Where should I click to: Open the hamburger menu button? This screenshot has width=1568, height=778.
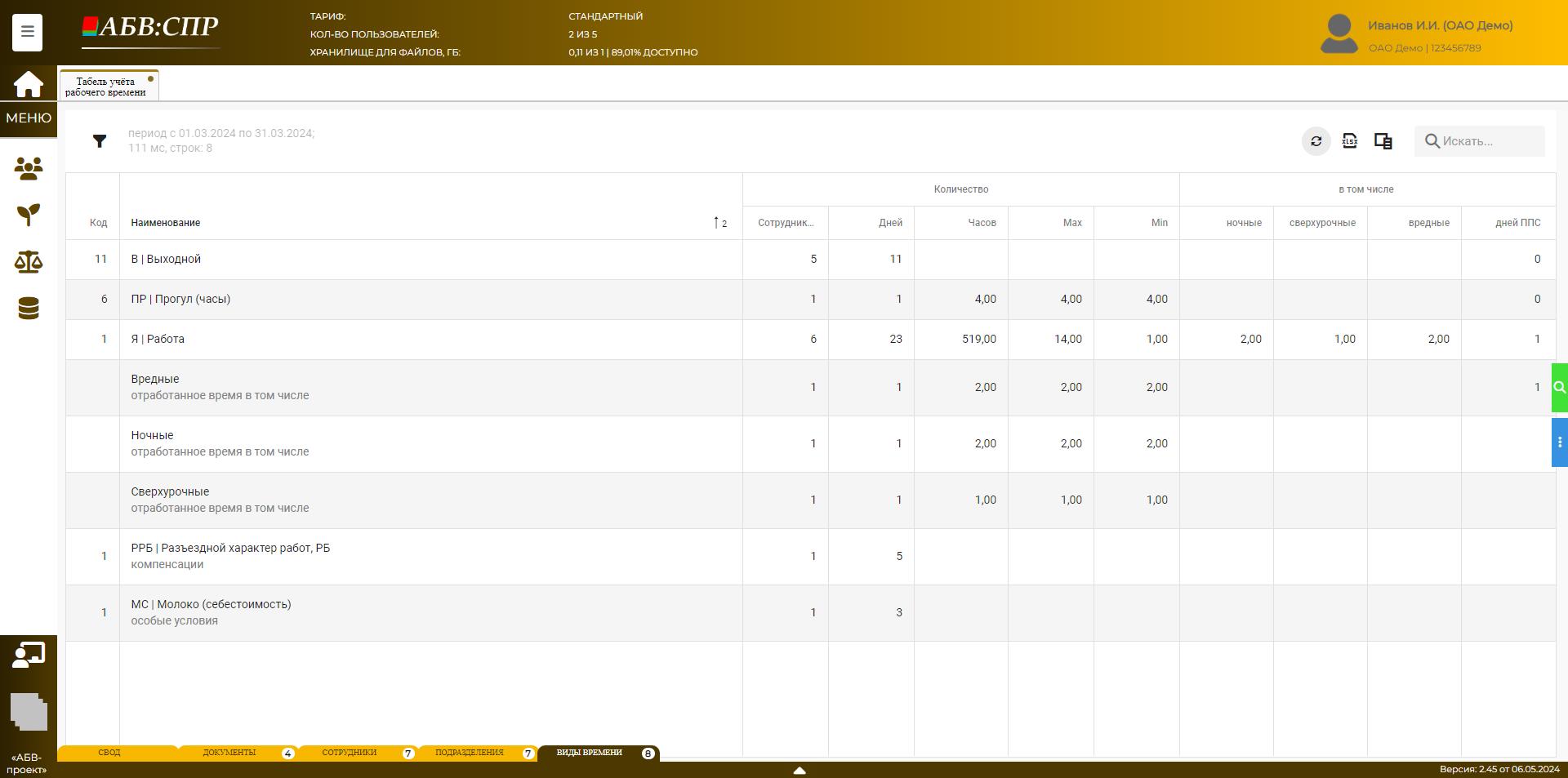pyautogui.click(x=27, y=33)
